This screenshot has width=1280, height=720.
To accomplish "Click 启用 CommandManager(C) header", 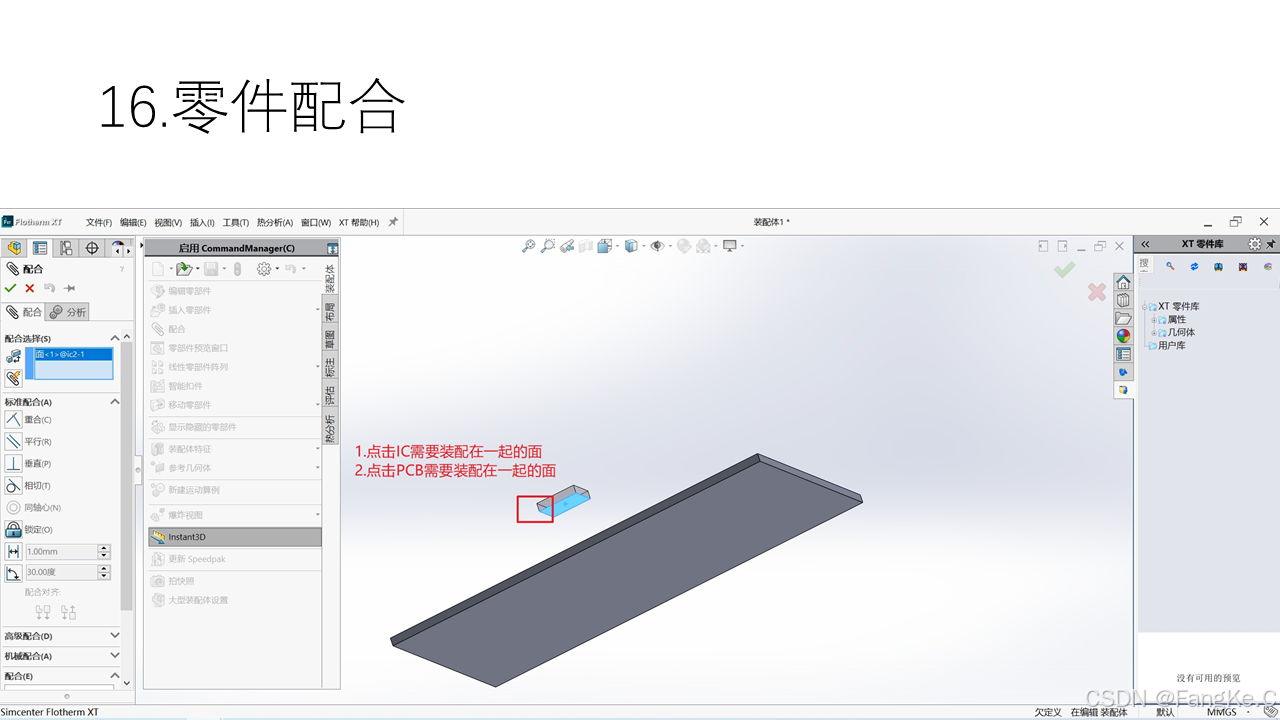I will click(x=236, y=248).
